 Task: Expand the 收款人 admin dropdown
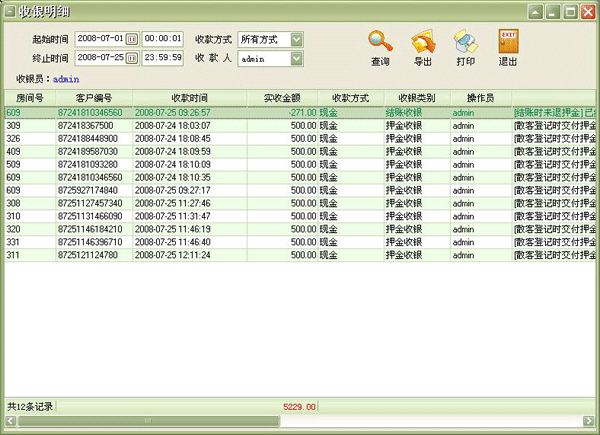pos(296,59)
